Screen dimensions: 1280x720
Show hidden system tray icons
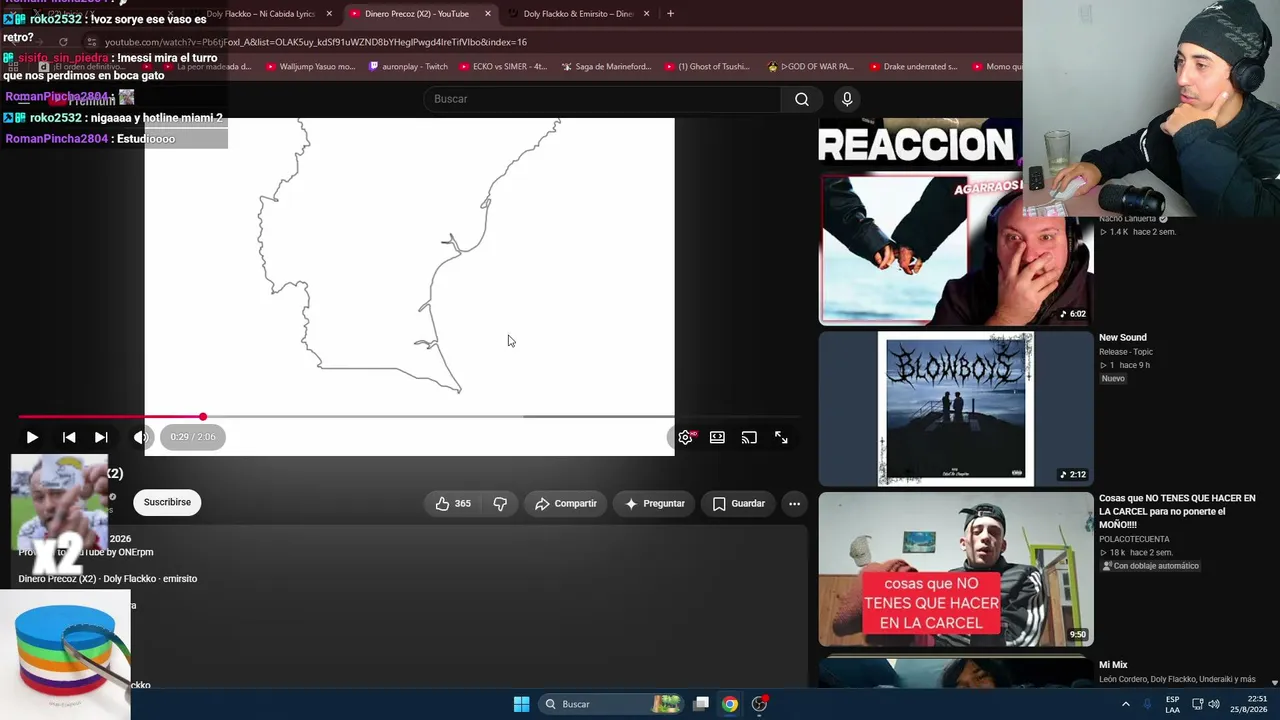pyautogui.click(x=1126, y=704)
